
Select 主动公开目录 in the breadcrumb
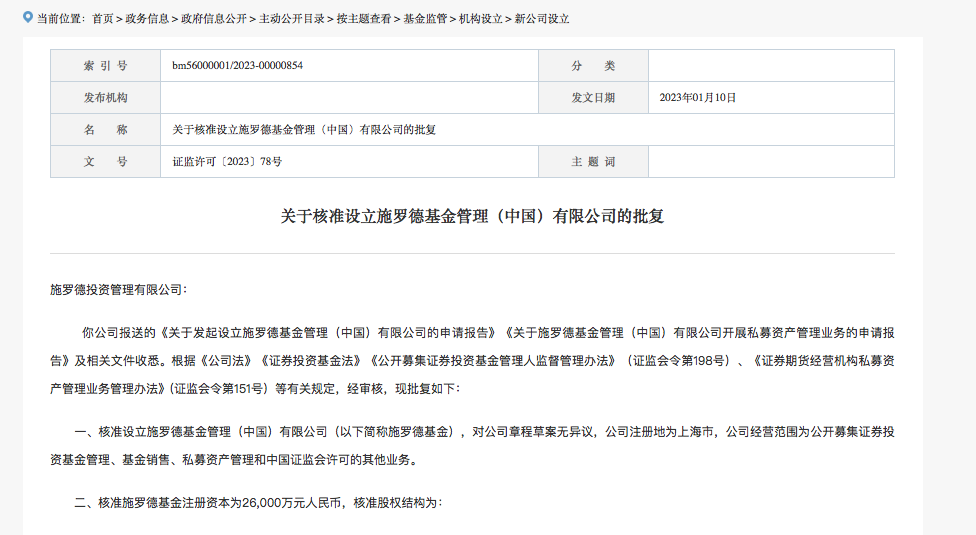(291, 19)
